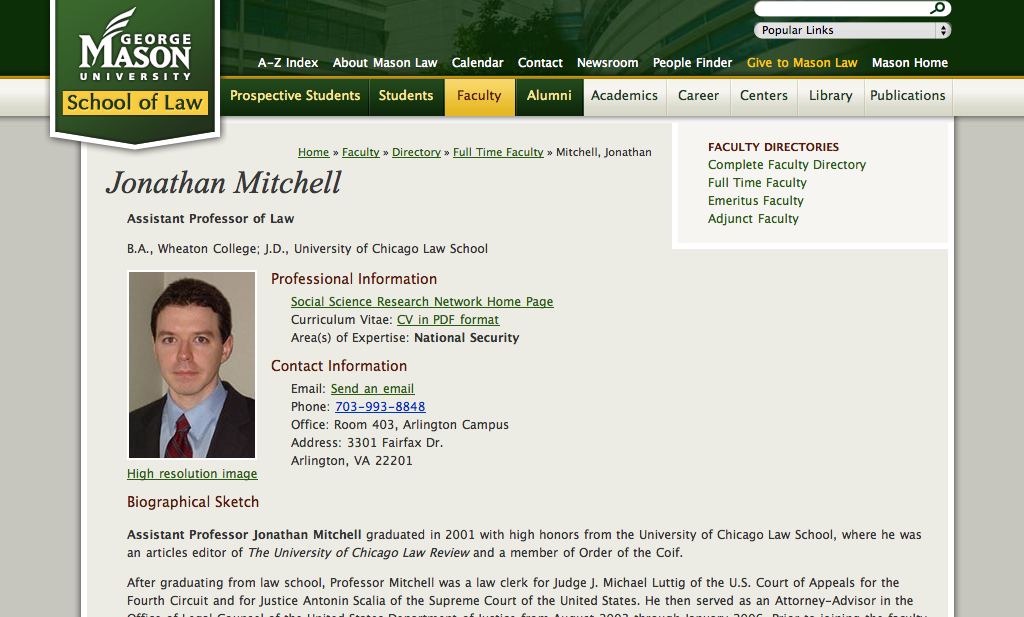This screenshot has height=617, width=1024.
Task: Click the Home breadcrumb link
Action: 313,153
